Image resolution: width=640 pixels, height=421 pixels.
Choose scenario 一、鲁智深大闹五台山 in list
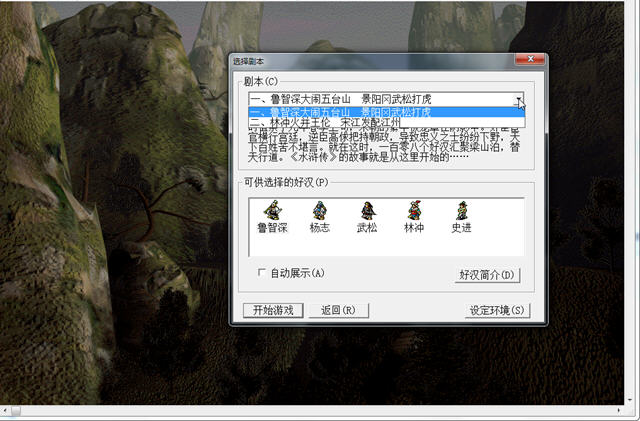[x=386, y=112]
